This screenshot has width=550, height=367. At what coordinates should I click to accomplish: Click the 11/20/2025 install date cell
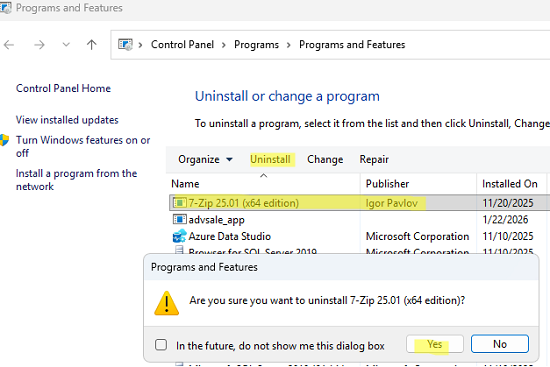(x=508, y=203)
